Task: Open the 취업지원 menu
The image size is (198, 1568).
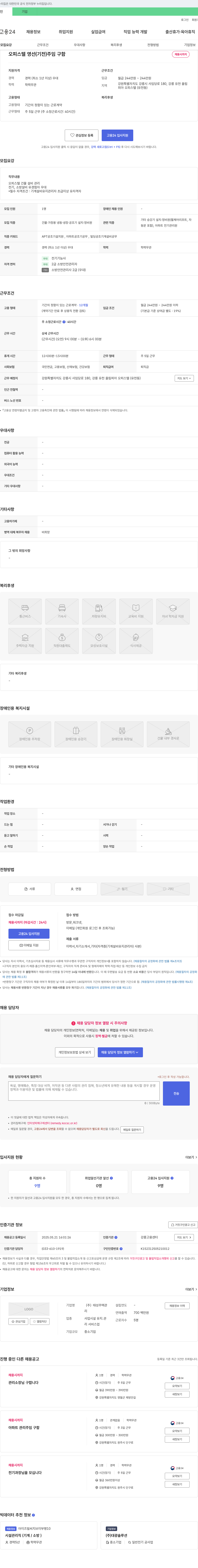Action: [x=66, y=32]
